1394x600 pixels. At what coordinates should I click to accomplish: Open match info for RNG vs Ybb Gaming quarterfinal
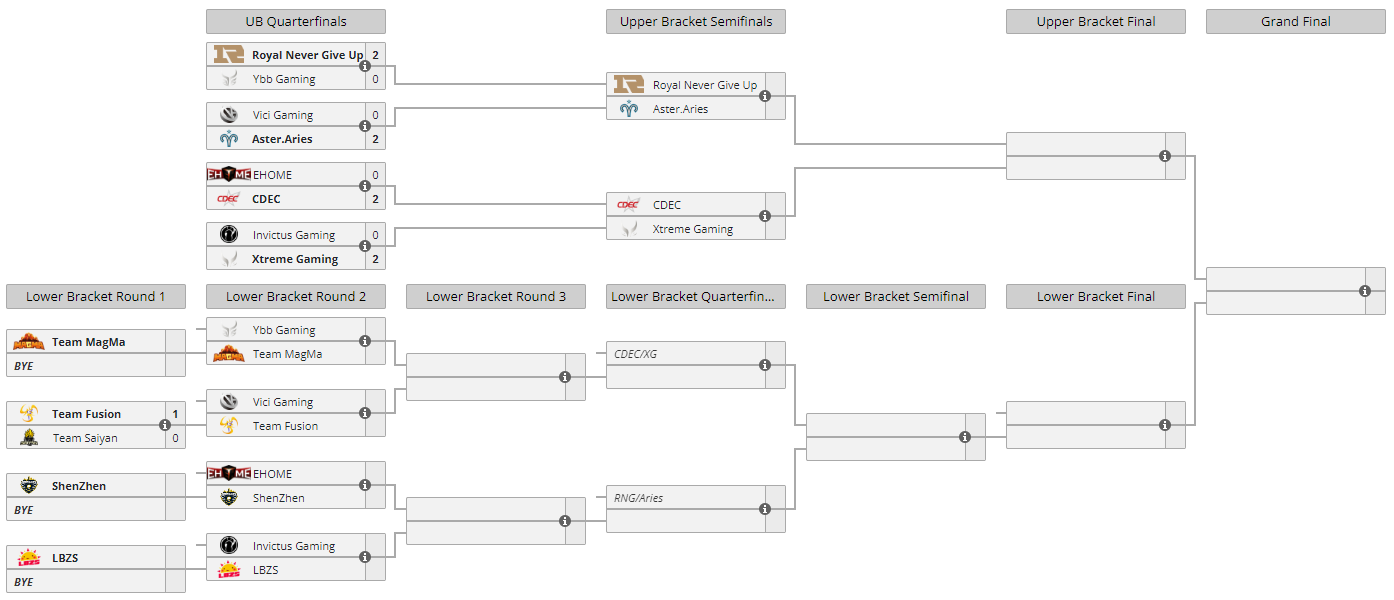pos(365,67)
